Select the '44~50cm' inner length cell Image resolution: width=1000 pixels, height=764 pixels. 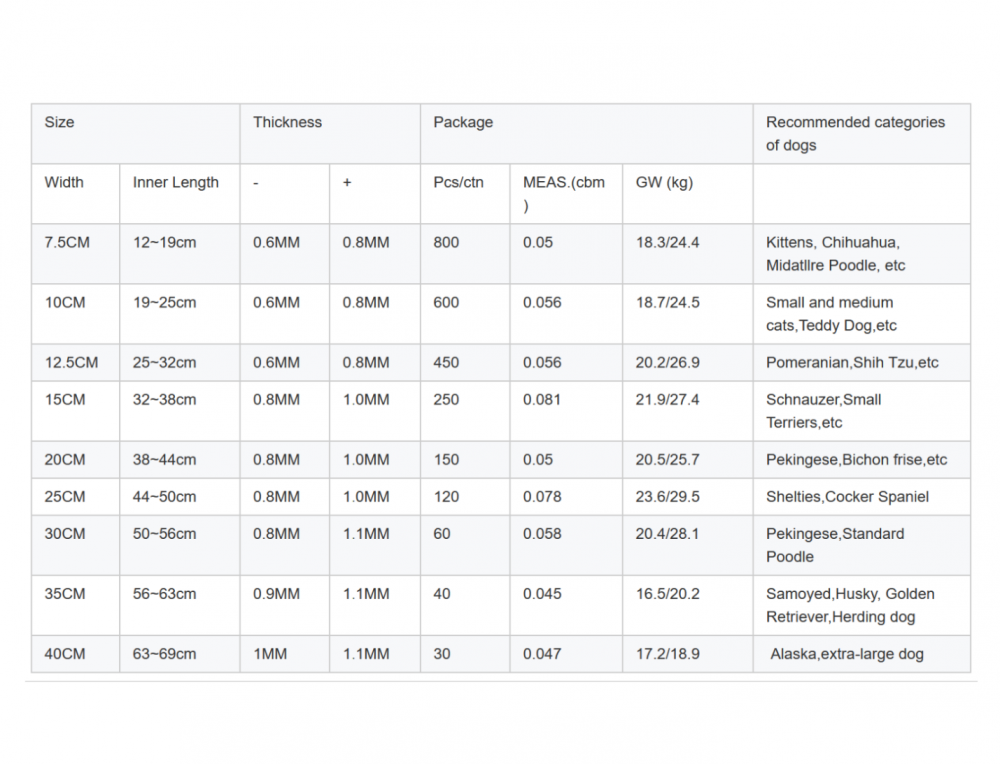click(180, 497)
